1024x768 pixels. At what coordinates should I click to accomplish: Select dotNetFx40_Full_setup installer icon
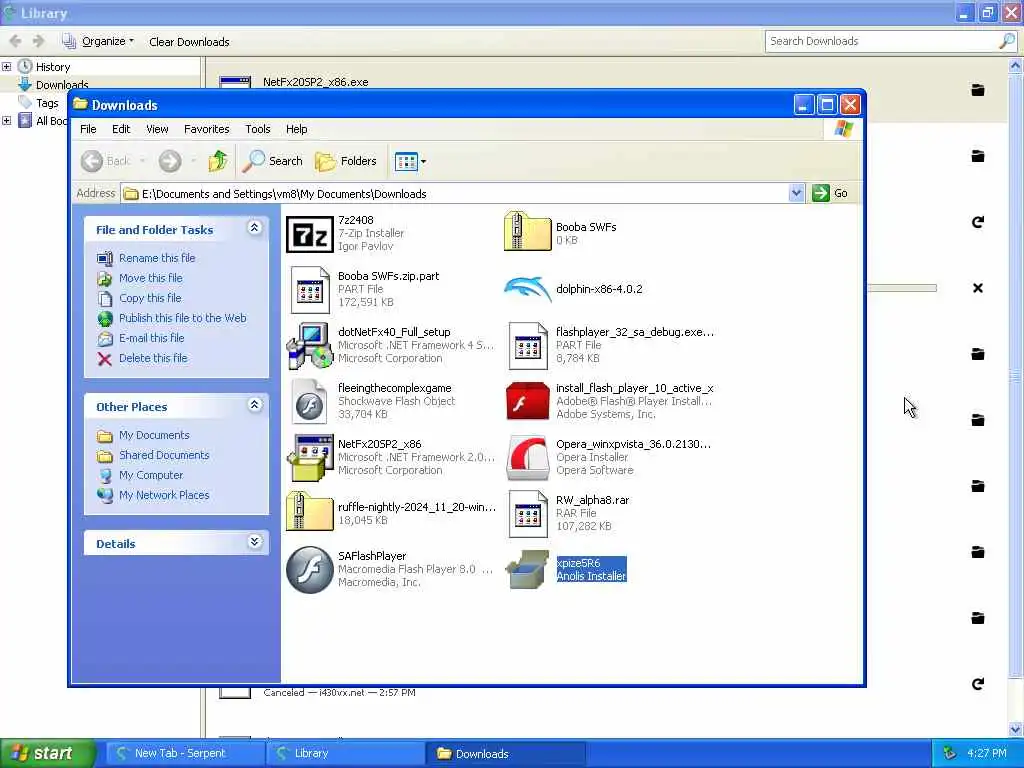(310, 345)
